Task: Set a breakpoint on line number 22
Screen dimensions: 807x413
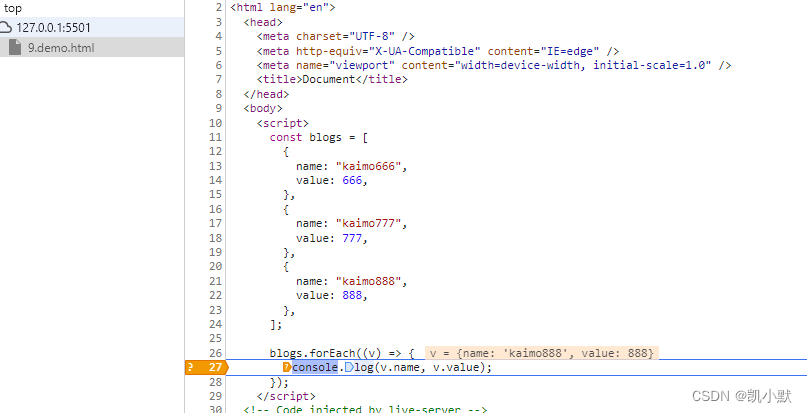Action: (216, 296)
